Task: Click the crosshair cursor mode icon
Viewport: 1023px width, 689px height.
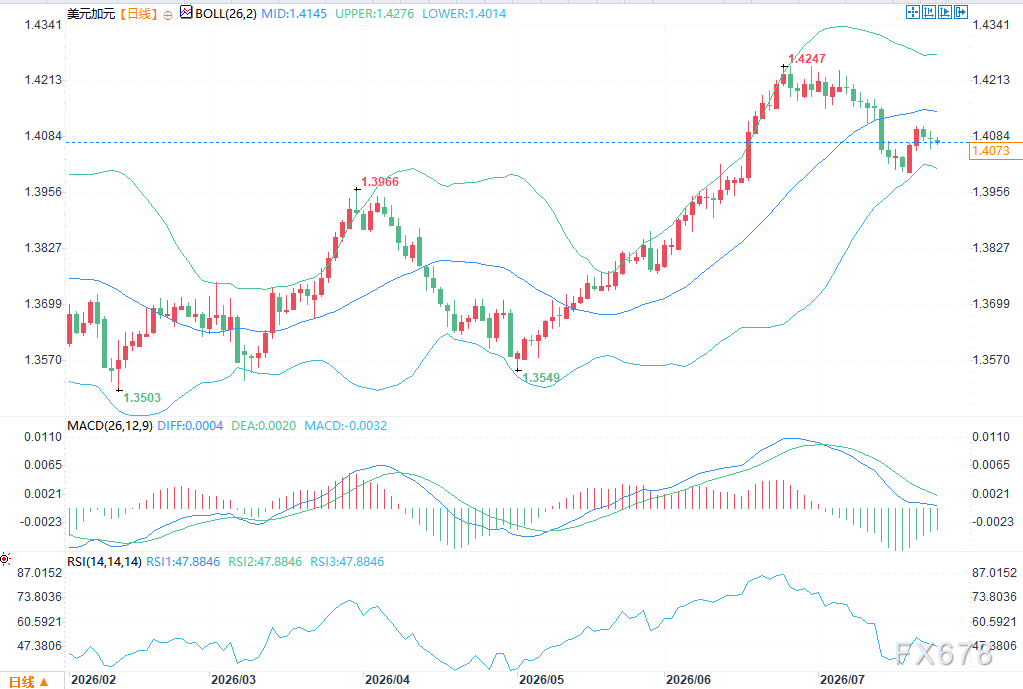Action: tap(913, 12)
